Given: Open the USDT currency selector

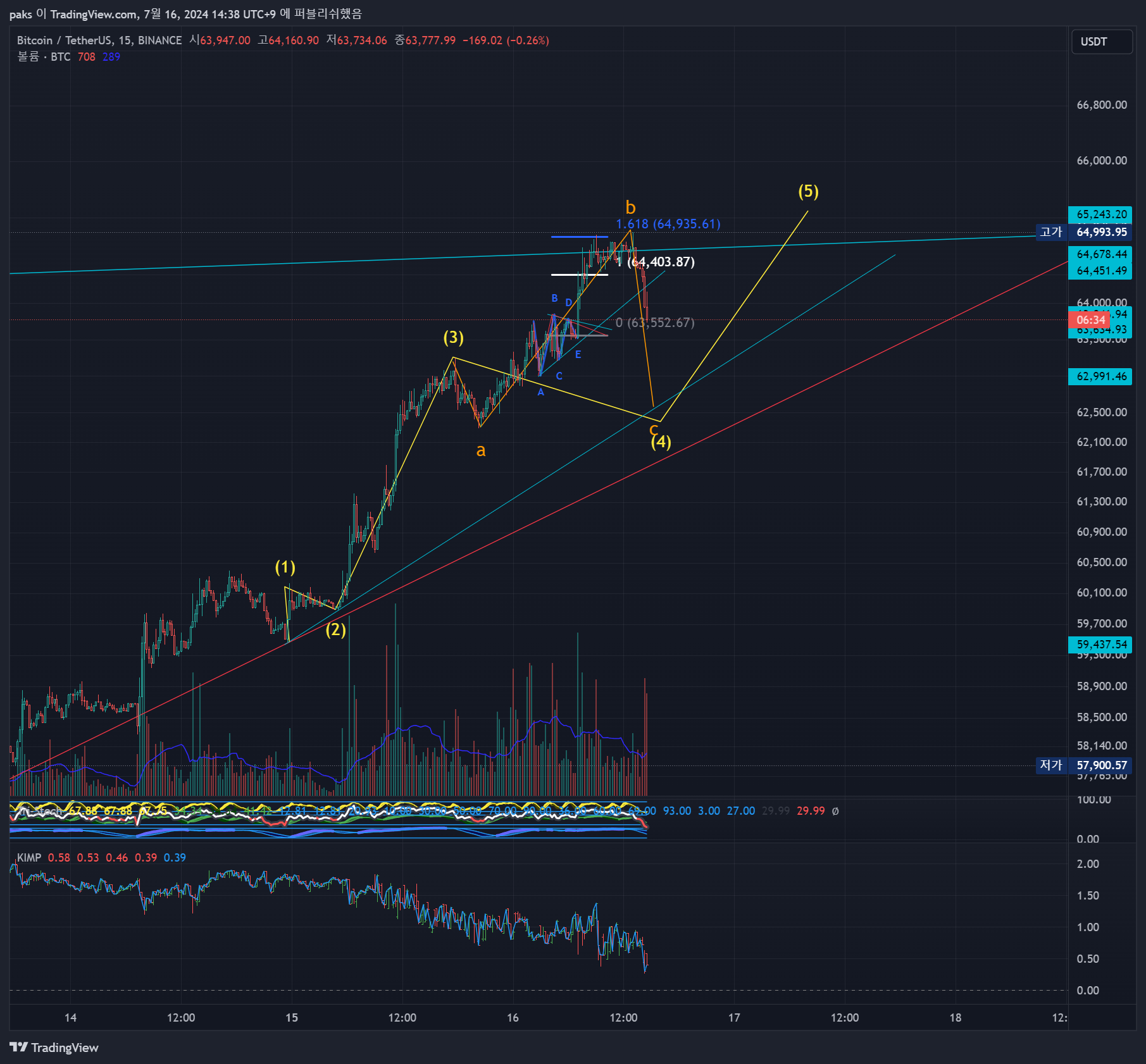Looking at the screenshot, I should [1101, 42].
